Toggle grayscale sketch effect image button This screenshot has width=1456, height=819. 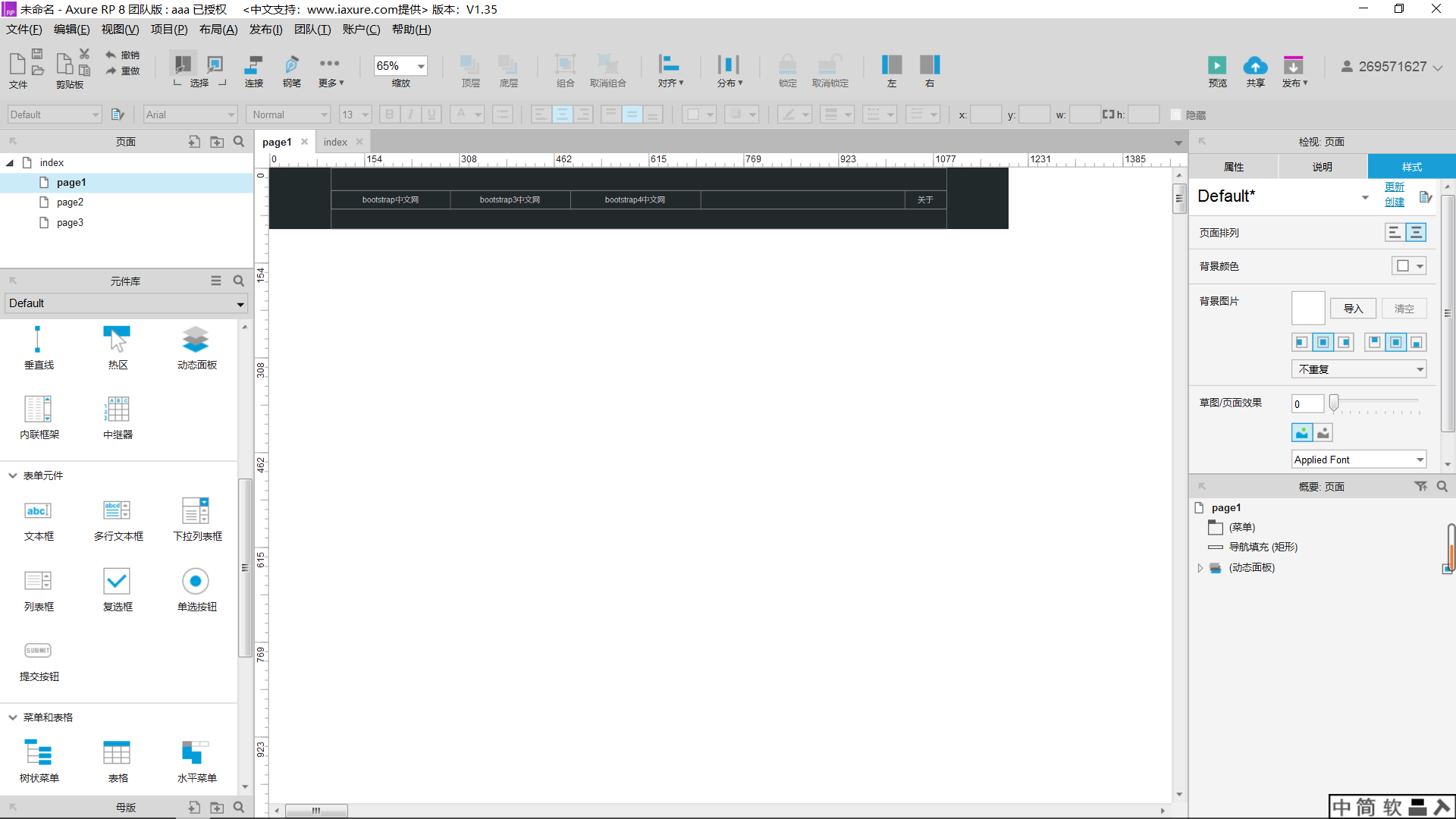pyautogui.click(x=1323, y=433)
